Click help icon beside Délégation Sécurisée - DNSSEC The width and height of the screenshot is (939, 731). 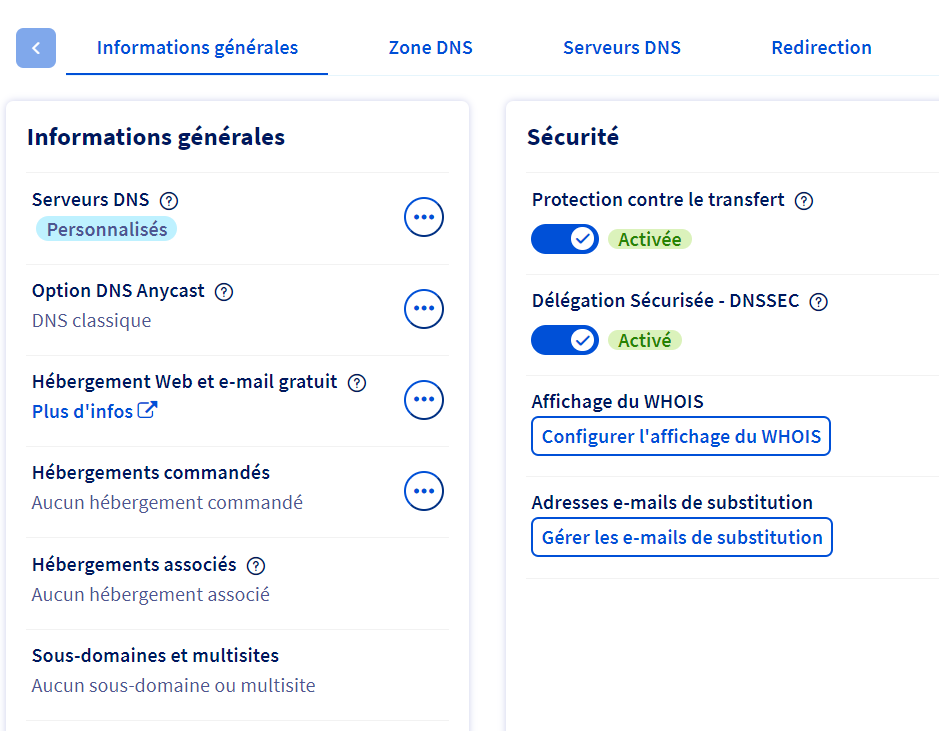818,302
